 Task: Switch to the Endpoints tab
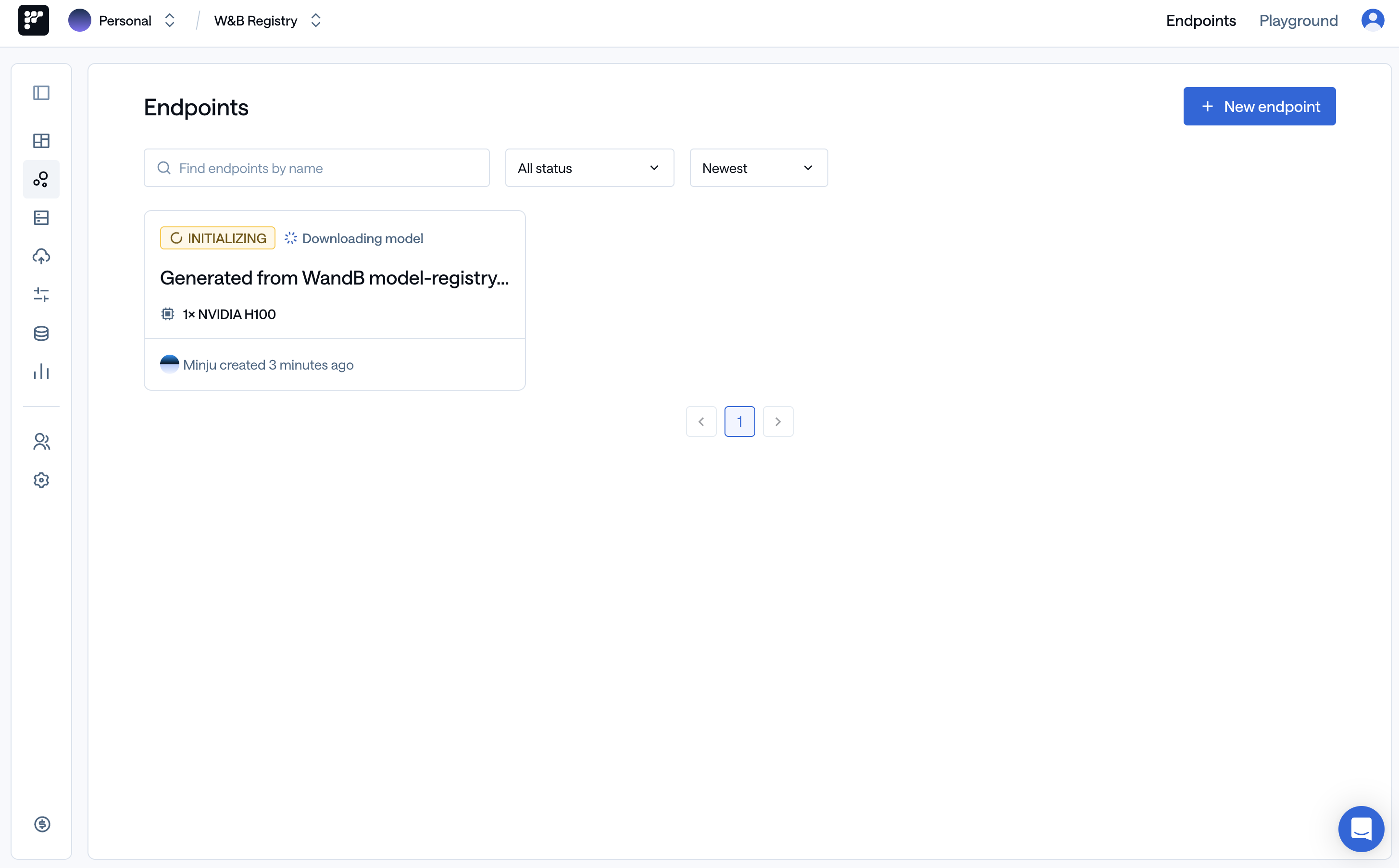(1200, 20)
